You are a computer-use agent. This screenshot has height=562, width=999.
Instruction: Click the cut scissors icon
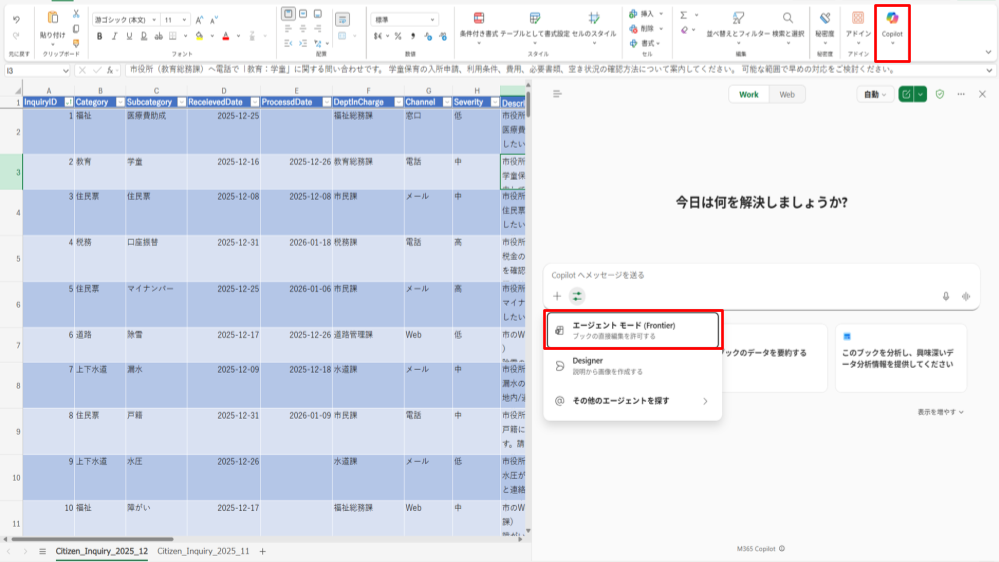(x=76, y=14)
